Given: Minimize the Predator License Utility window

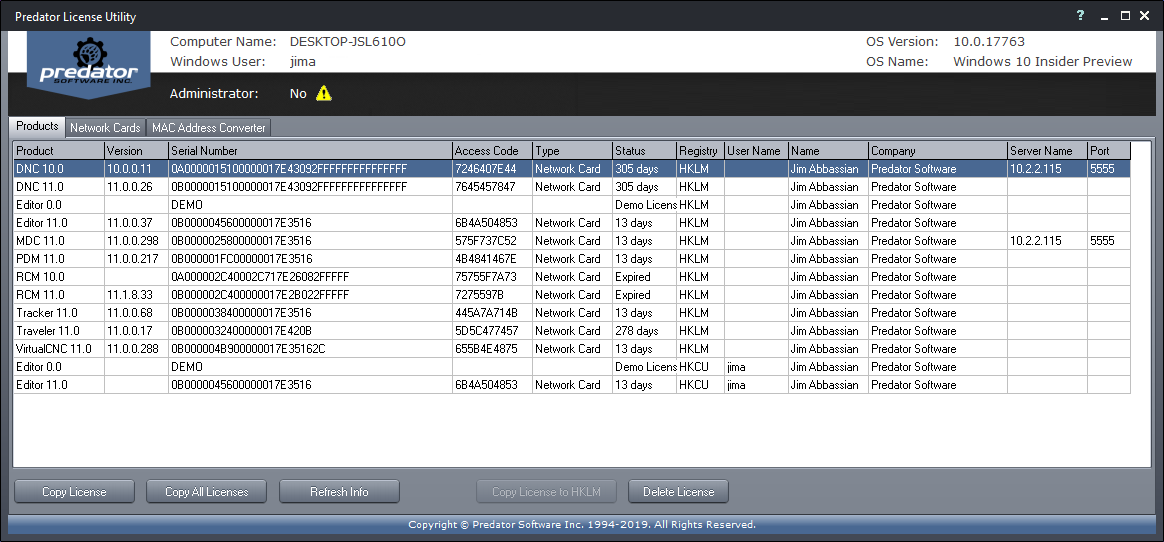Looking at the screenshot, I should click(x=1104, y=16).
